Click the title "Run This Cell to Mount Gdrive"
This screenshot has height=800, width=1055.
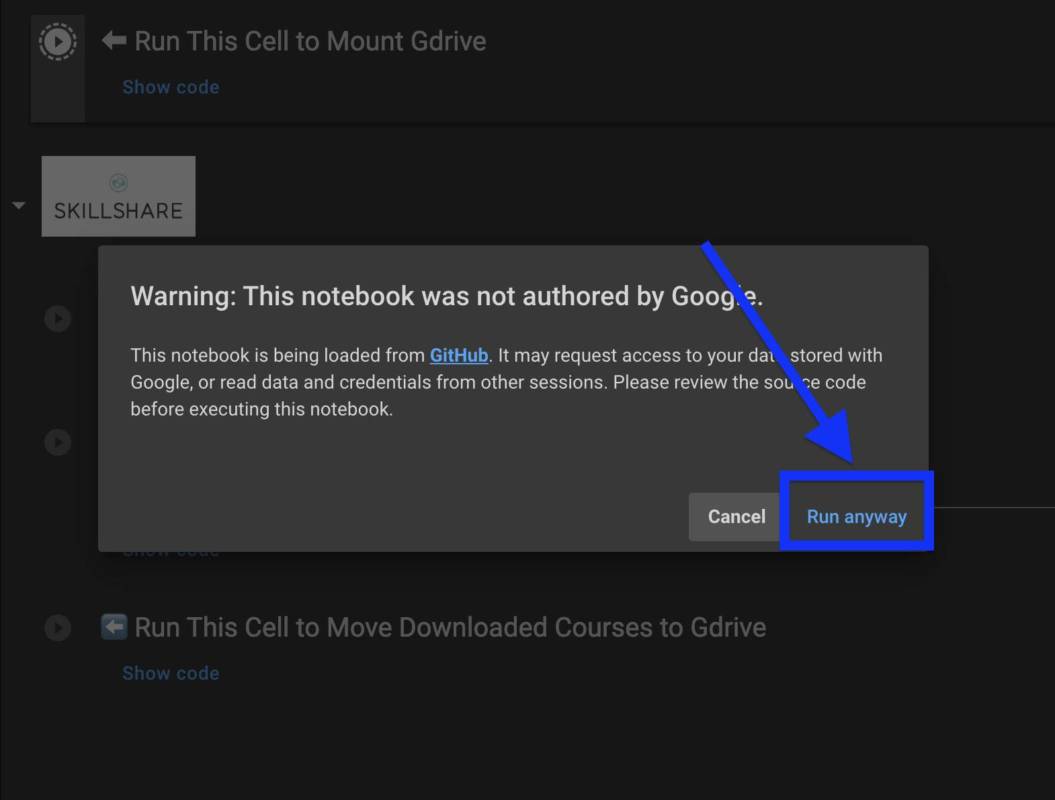[310, 42]
